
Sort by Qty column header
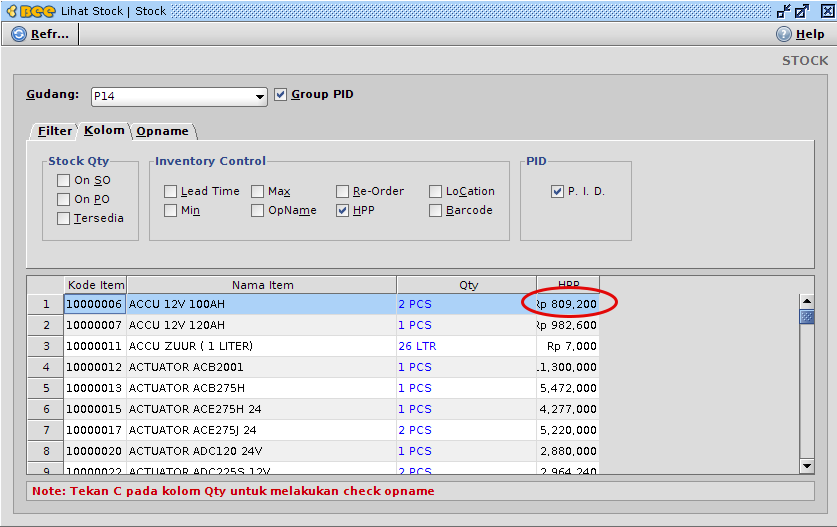click(x=468, y=285)
